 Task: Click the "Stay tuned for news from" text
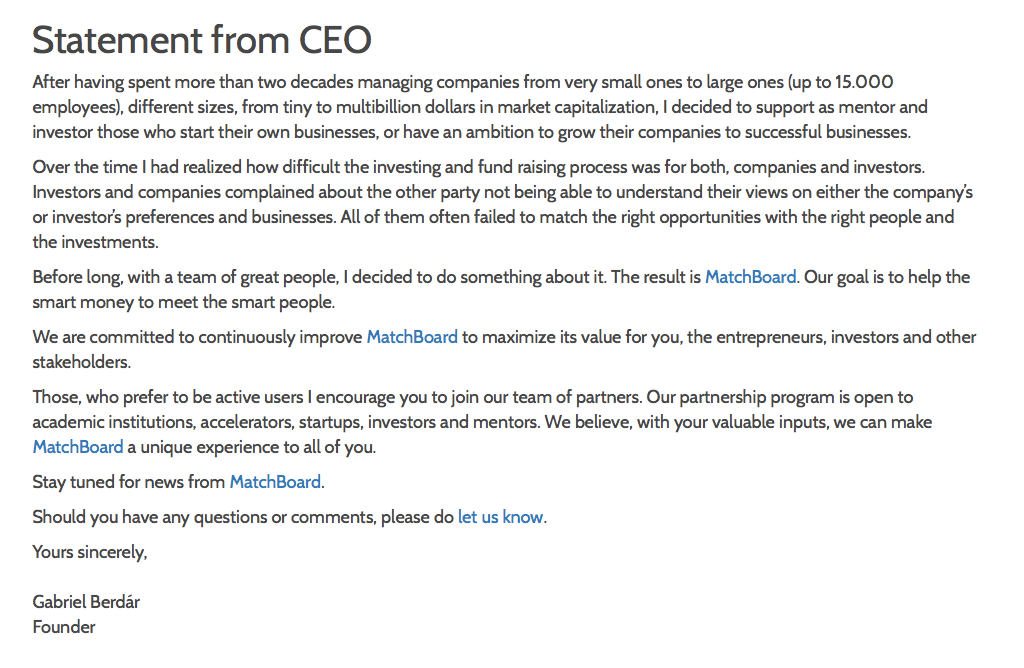coord(128,482)
